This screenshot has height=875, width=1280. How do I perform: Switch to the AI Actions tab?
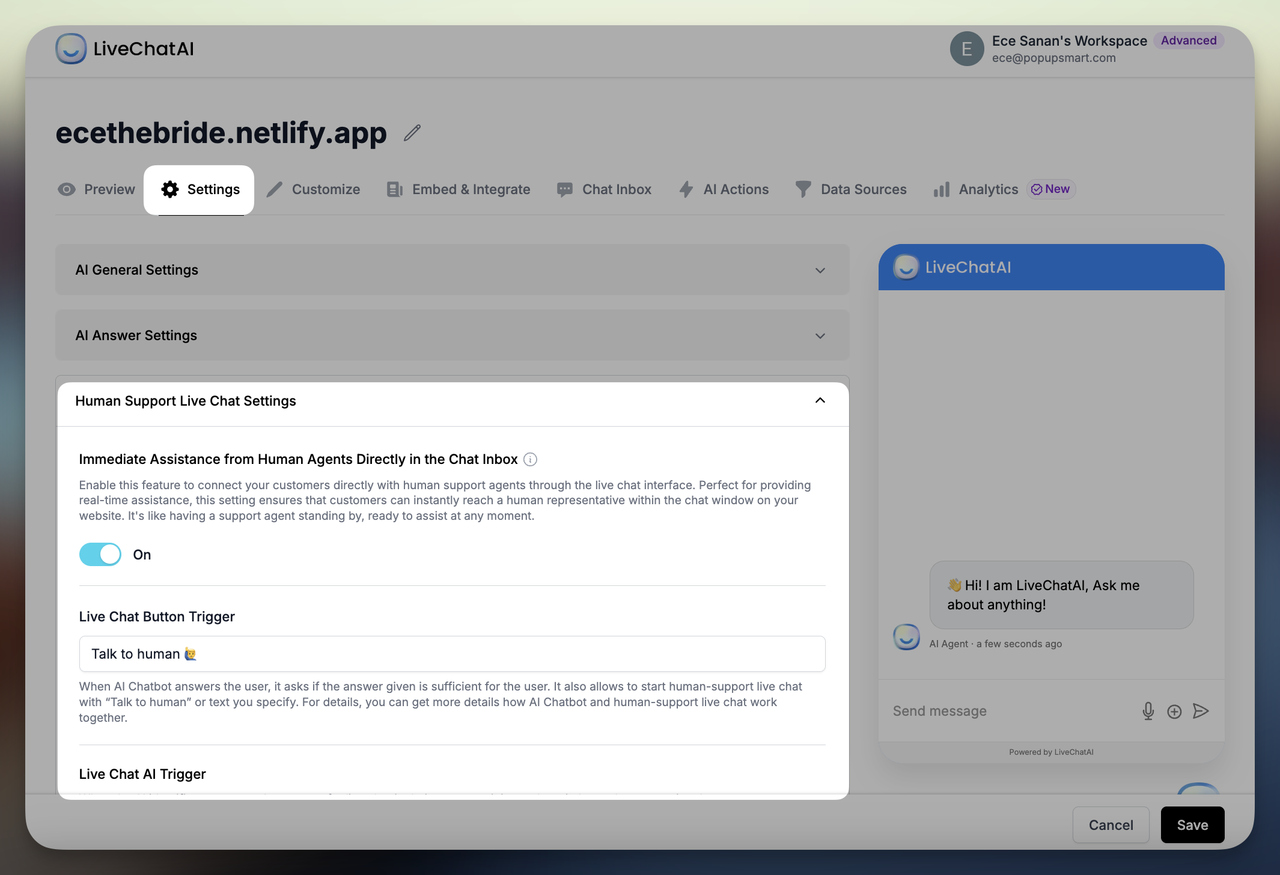click(x=723, y=189)
